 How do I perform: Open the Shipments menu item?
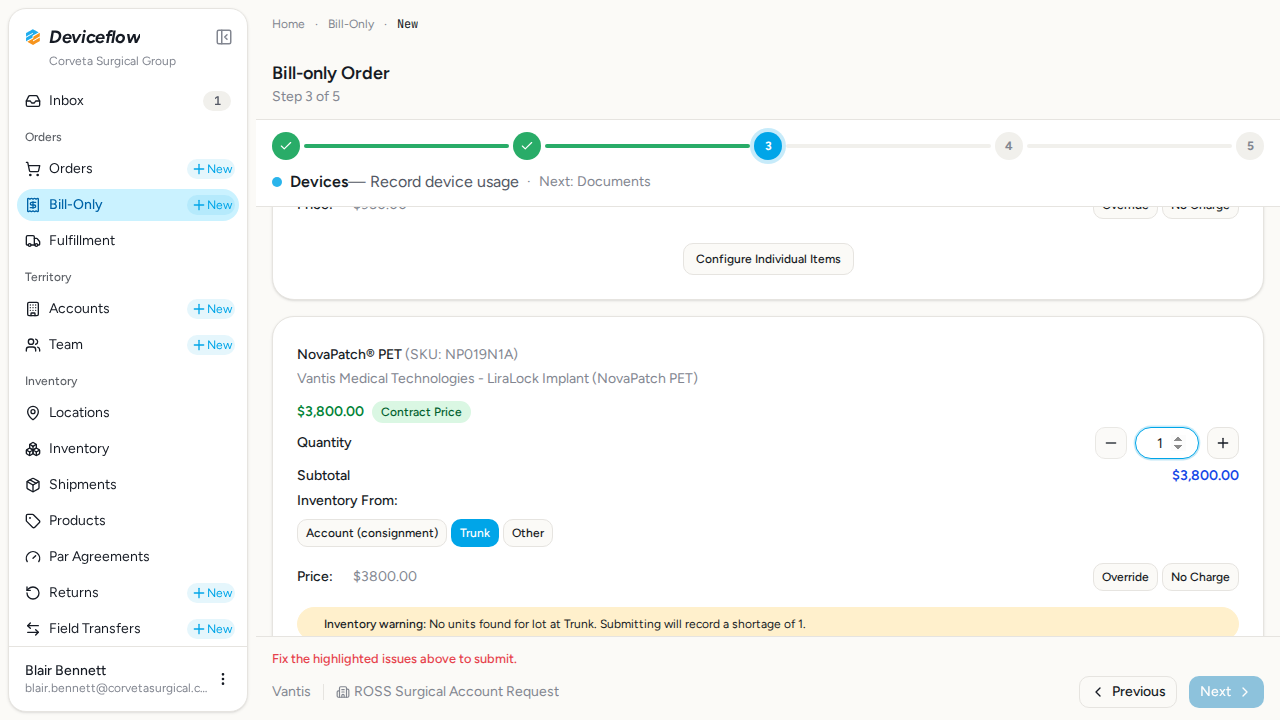click(128, 485)
